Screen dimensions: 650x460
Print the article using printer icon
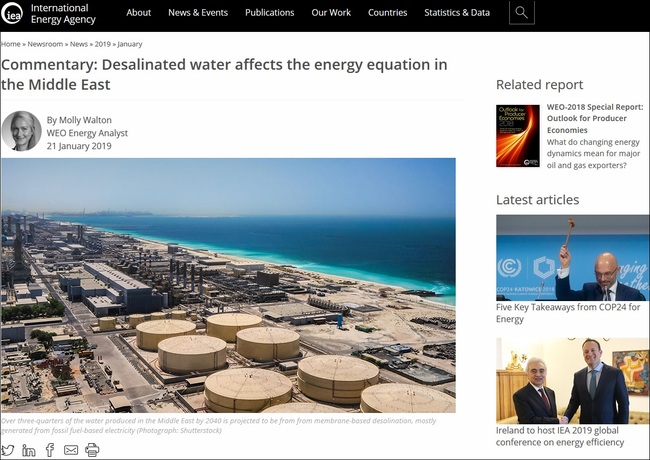[x=92, y=450]
